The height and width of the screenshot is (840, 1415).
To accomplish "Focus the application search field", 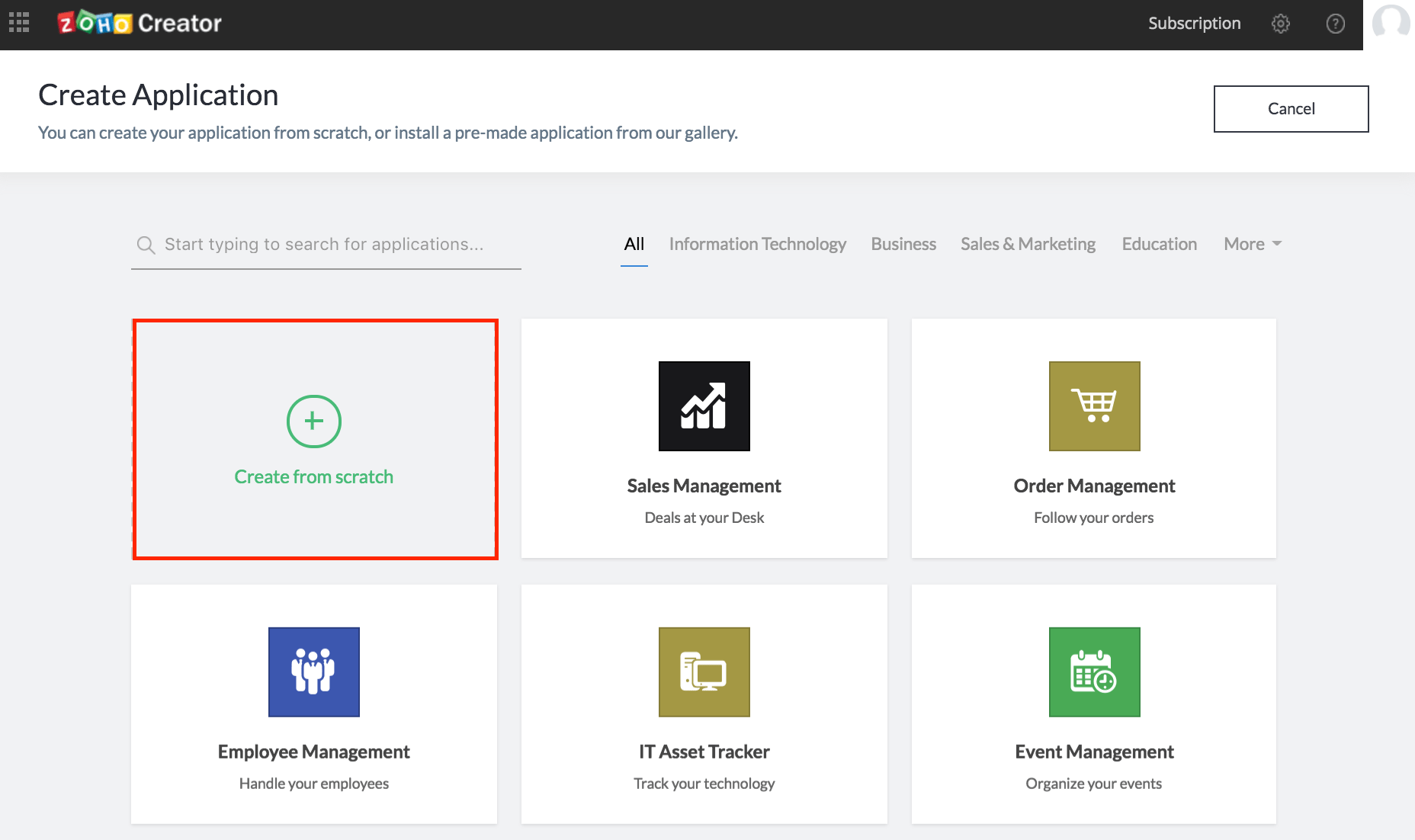I will (326, 245).
